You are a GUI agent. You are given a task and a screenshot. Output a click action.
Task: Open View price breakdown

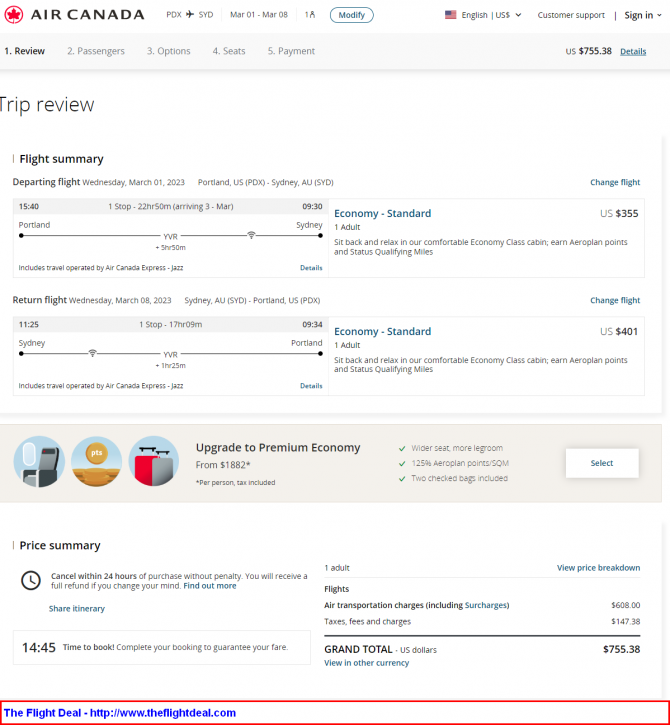(x=598, y=567)
